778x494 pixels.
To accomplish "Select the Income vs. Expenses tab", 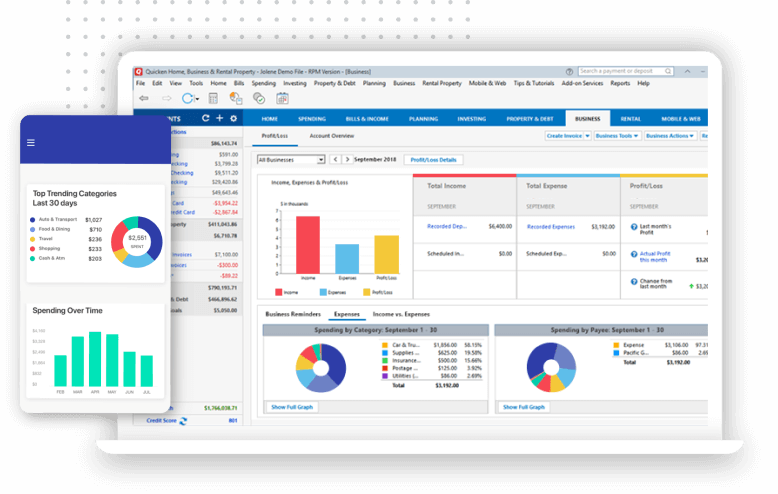I will 401,314.
